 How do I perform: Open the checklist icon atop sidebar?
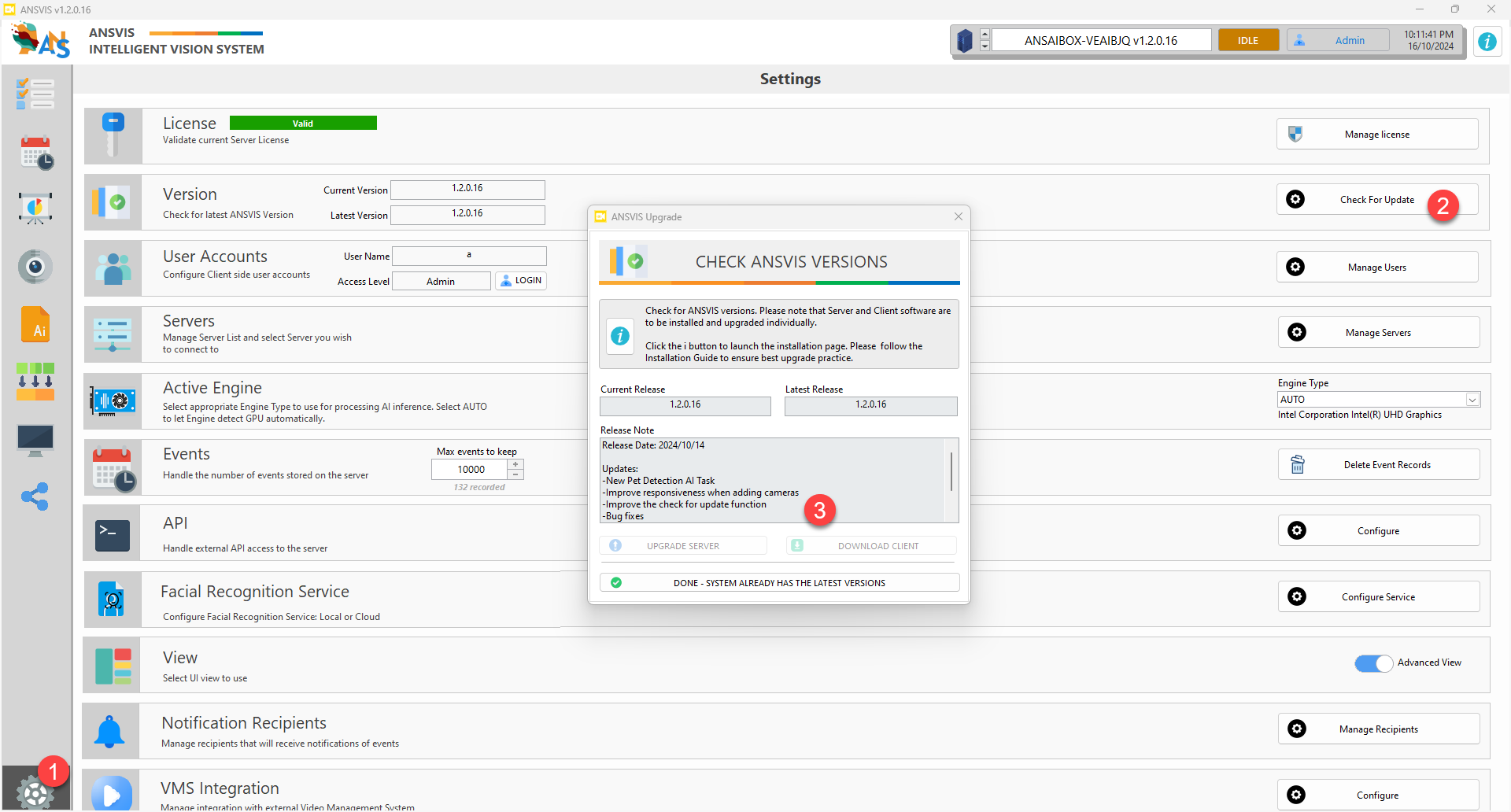pyautogui.click(x=35, y=94)
